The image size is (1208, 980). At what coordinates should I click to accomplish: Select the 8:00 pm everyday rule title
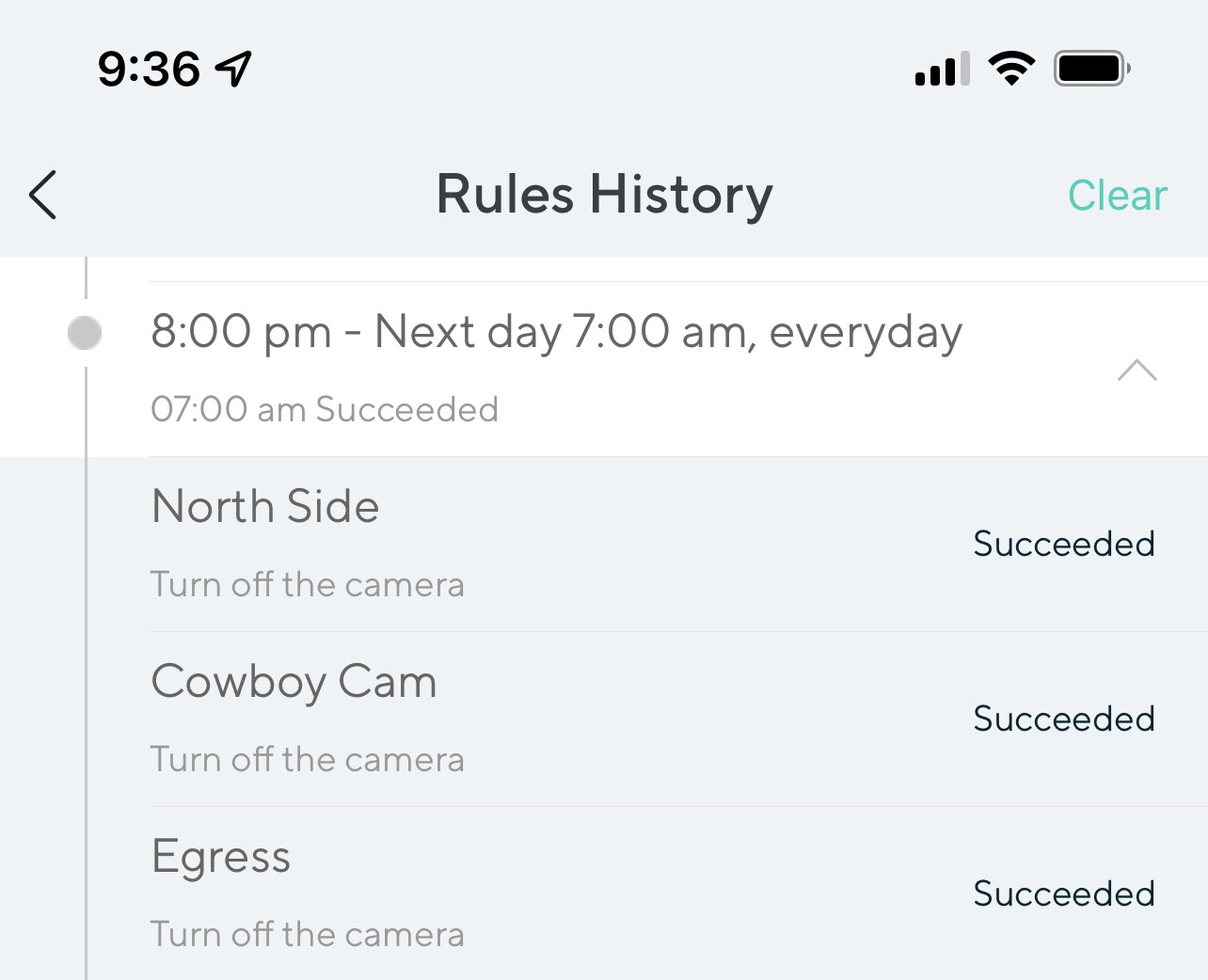pyautogui.click(x=556, y=332)
